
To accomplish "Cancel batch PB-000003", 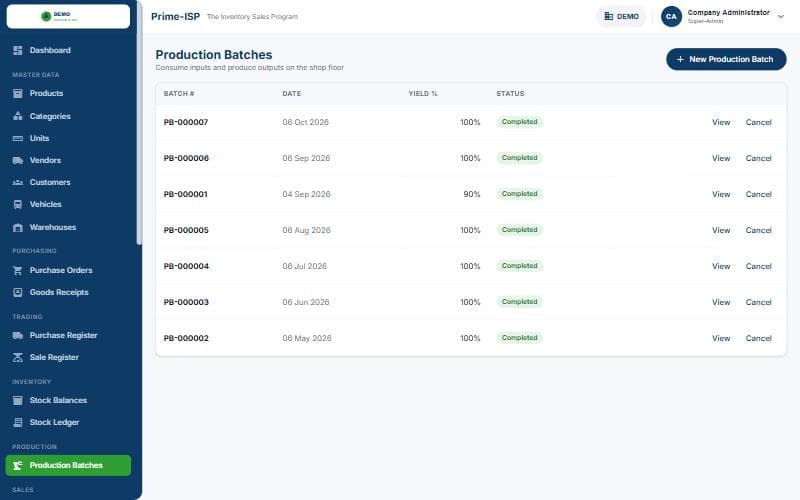I will [x=758, y=302].
